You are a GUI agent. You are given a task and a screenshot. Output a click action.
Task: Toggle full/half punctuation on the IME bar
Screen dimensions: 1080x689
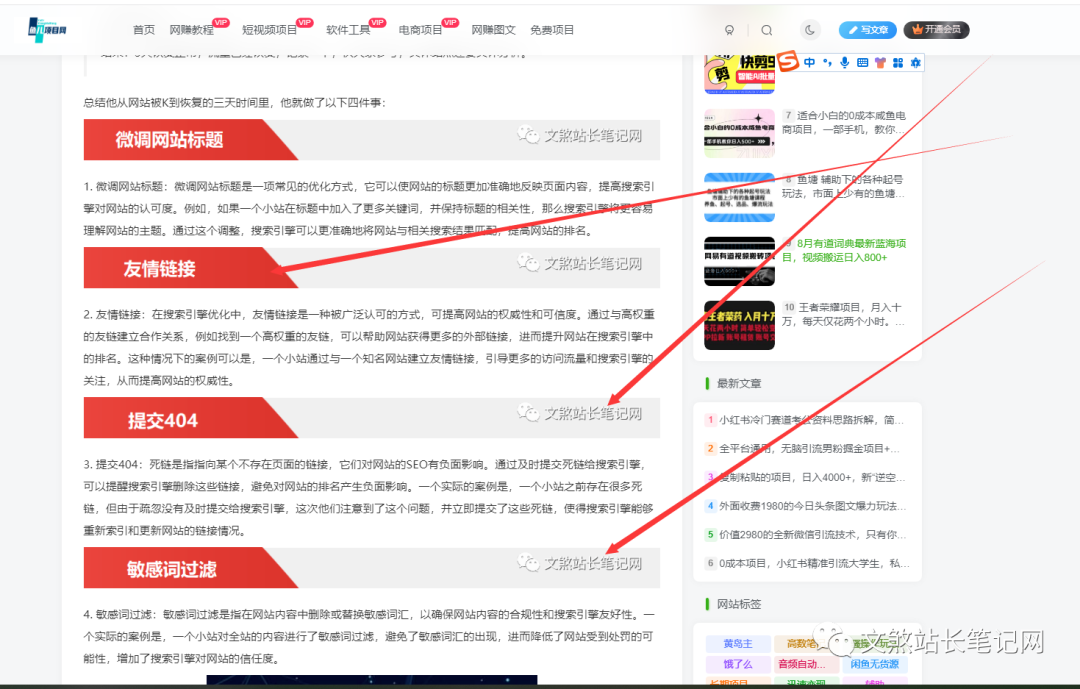click(x=827, y=63)
